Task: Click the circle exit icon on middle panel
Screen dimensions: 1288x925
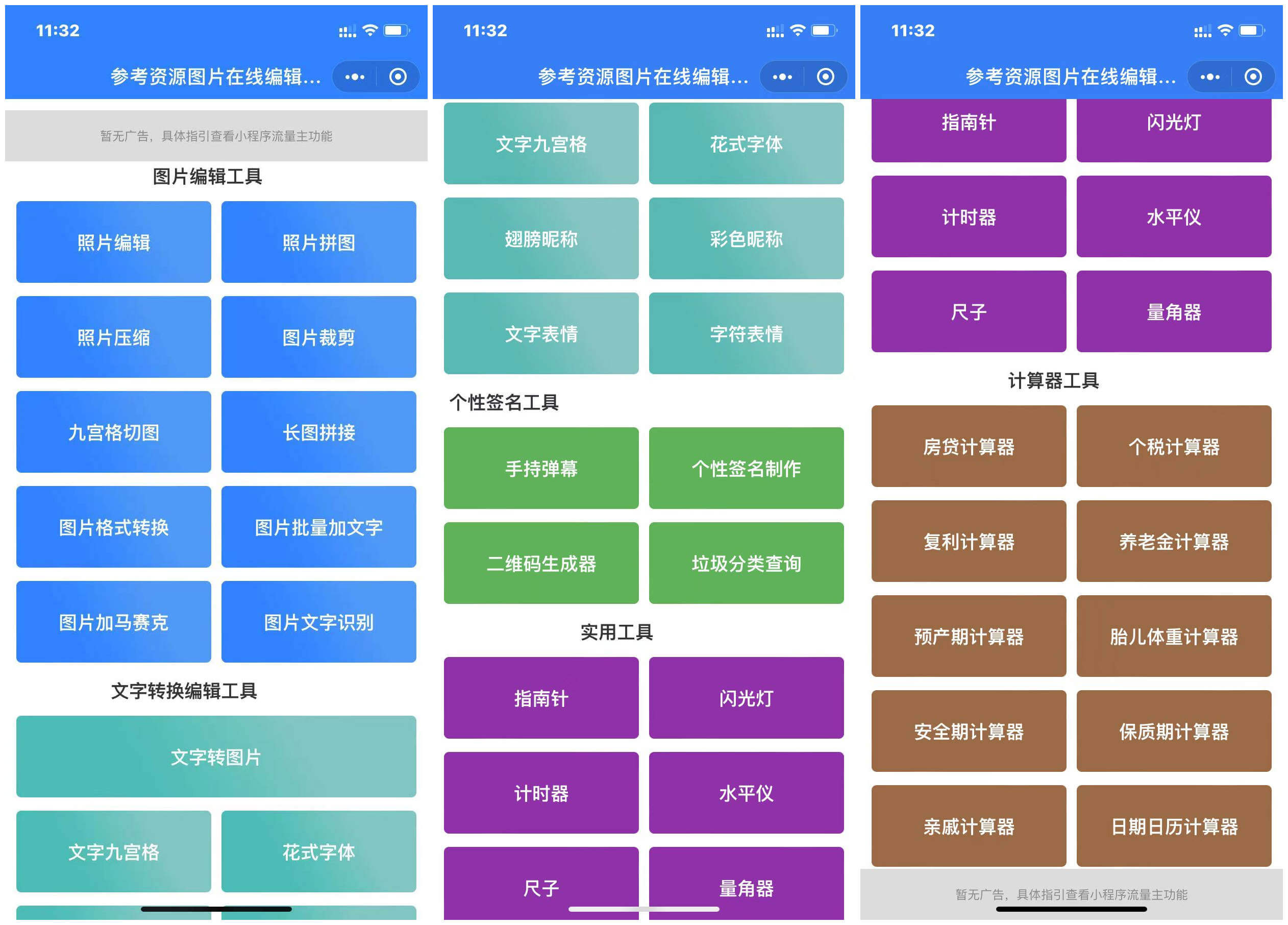Action: [x=825, y=77]
